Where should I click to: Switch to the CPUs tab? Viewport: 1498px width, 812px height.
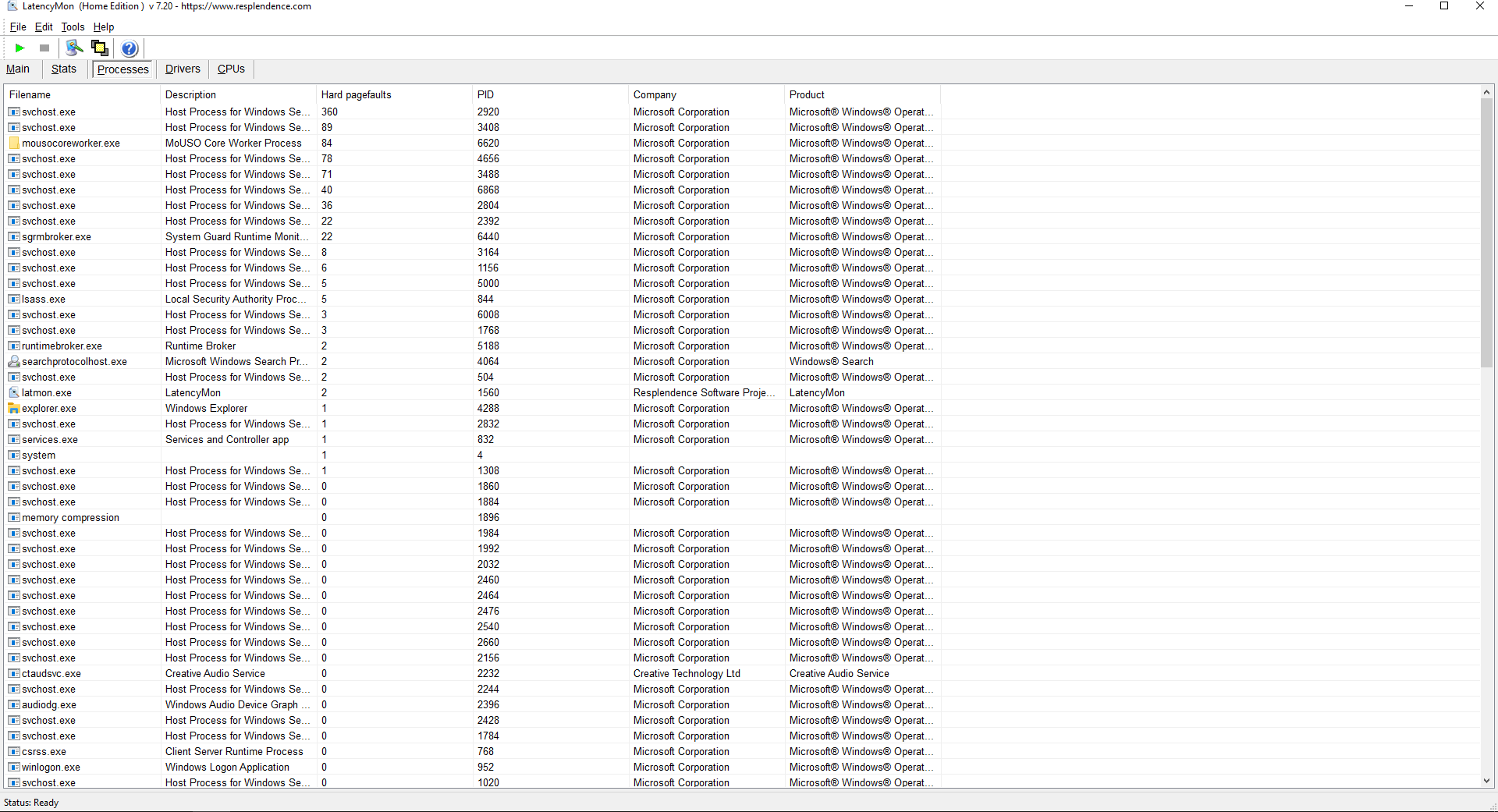click(x=231, y=69)
